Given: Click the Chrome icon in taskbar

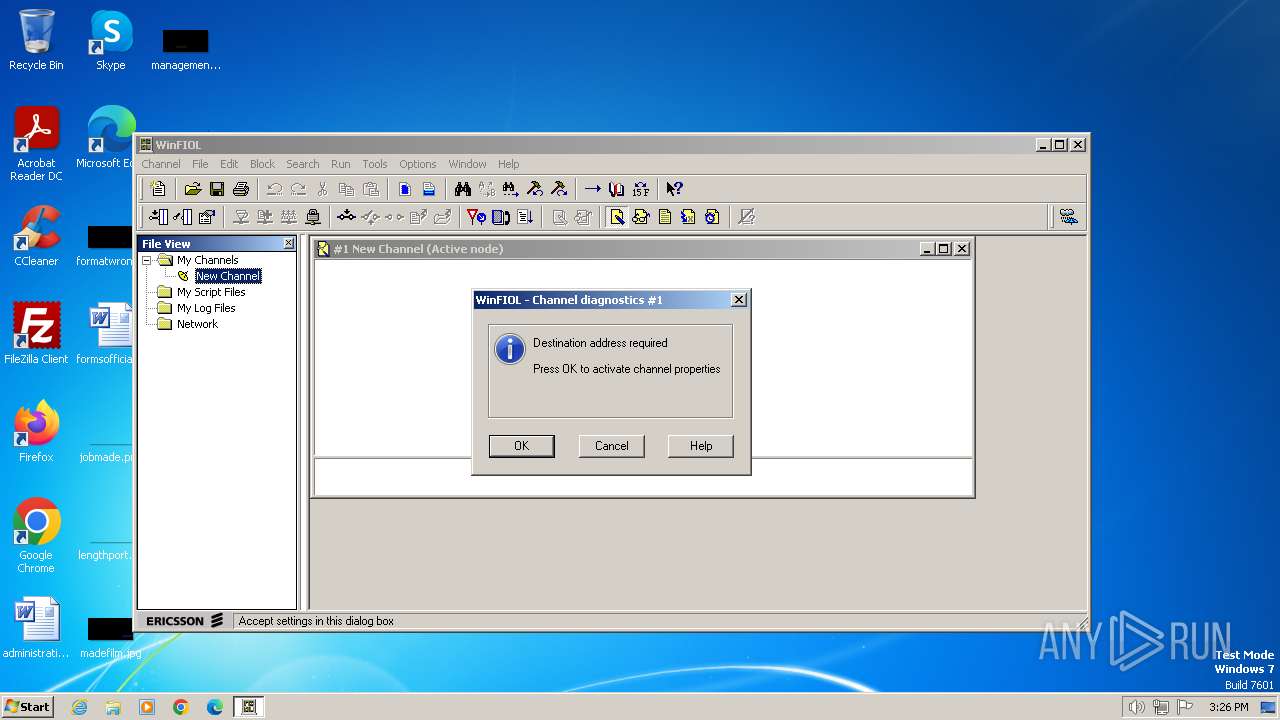Looking at the screenshot, I should (x=181, y=707).
